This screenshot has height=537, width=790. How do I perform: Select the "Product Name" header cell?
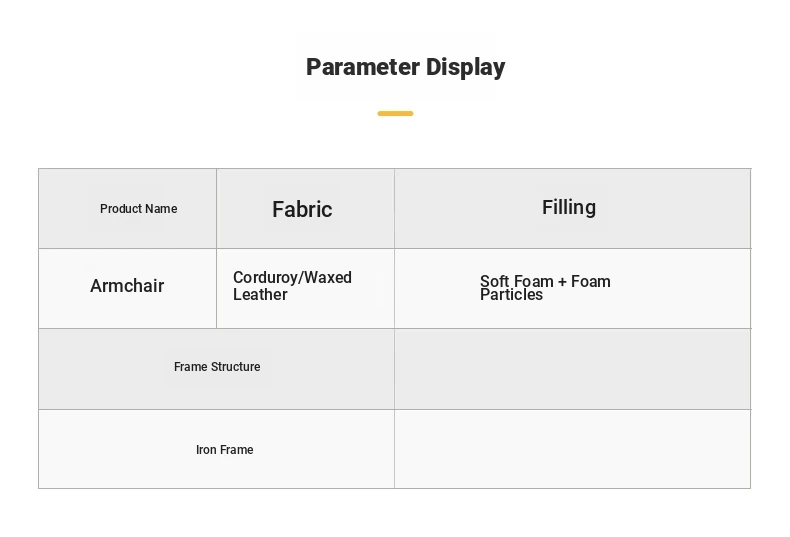click(128, 209)
